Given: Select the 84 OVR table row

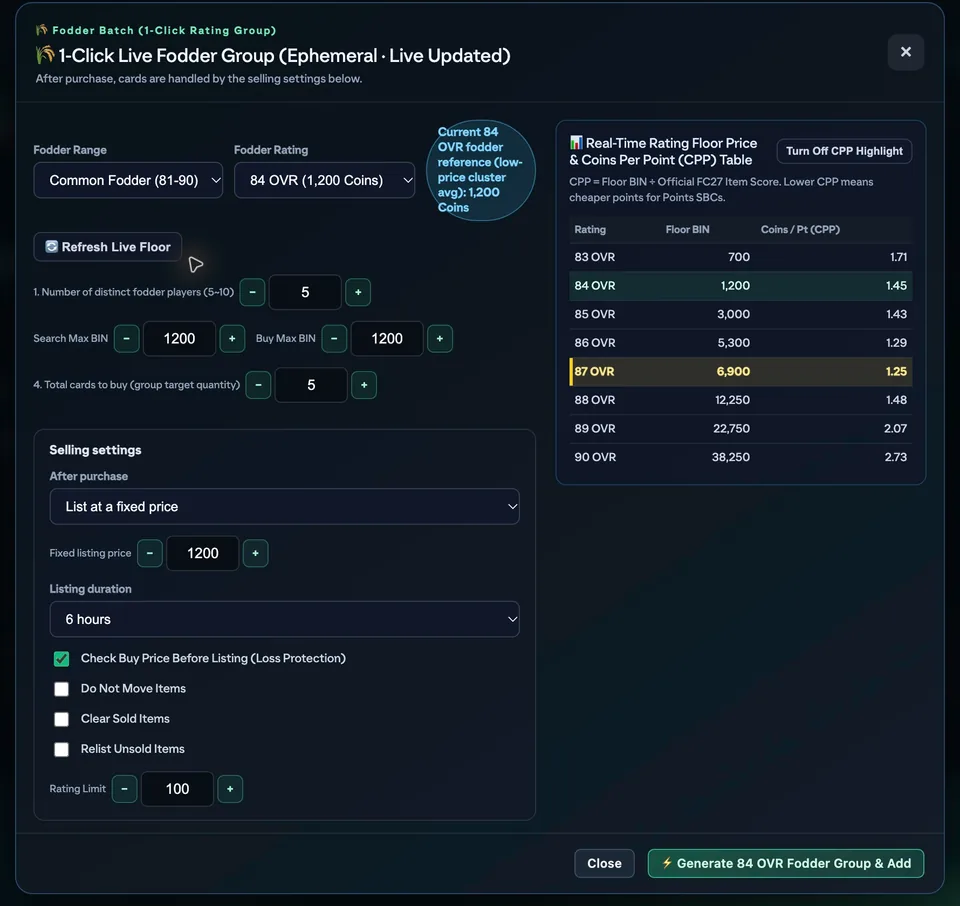Looking at the screenshot, I should click(740, 286).
